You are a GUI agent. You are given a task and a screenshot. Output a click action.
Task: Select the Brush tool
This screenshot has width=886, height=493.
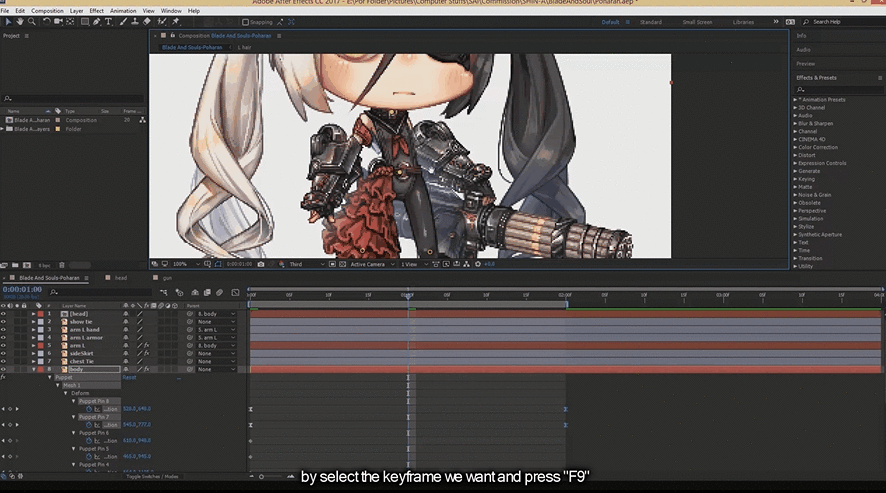(x=123, y=21)
